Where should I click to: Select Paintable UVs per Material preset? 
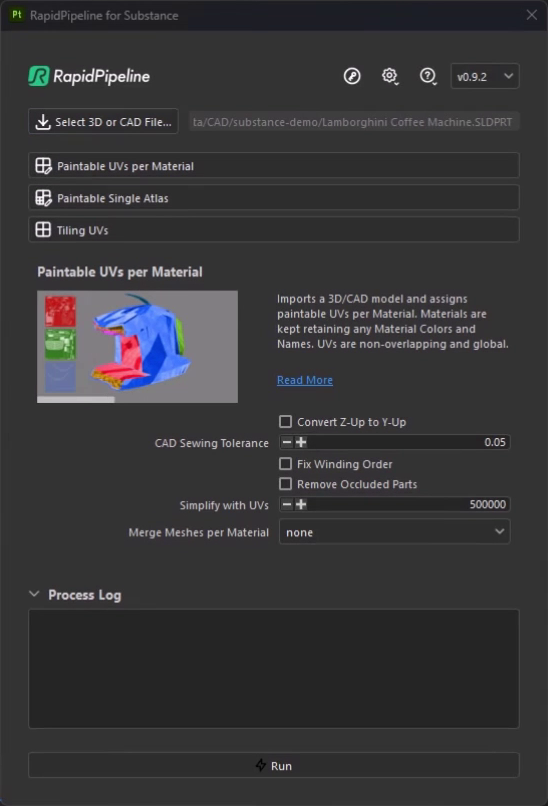pos(273,166)
